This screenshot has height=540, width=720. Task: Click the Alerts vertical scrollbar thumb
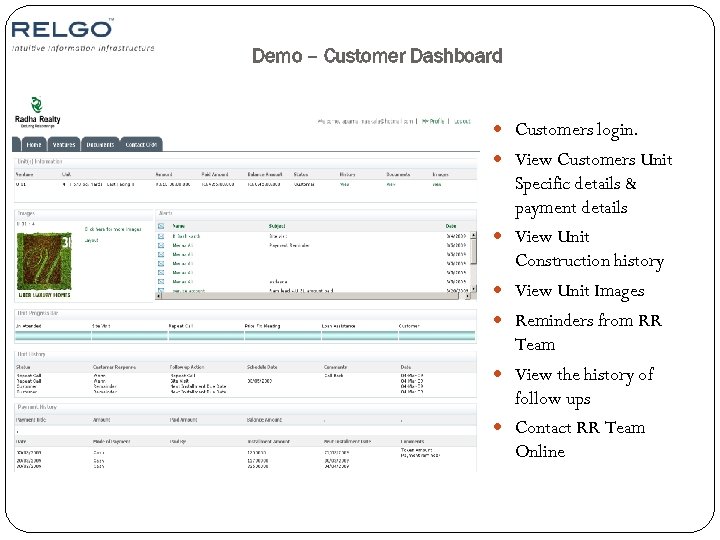473,251
